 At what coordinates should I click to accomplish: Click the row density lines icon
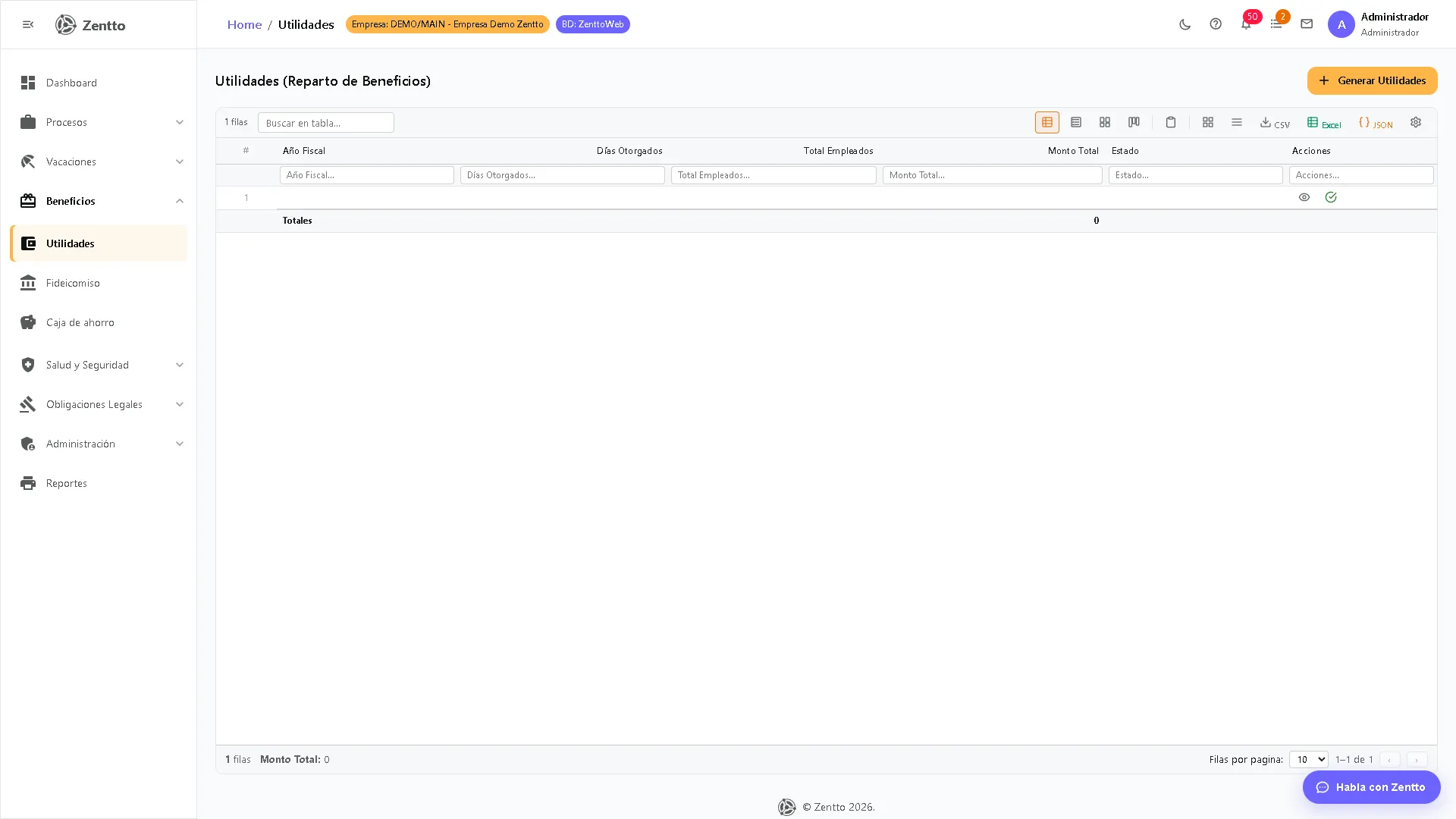(1237, 122)
